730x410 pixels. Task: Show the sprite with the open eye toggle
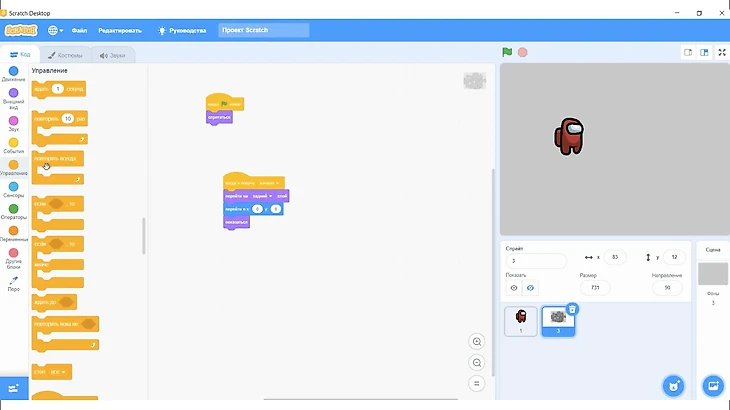514,288
